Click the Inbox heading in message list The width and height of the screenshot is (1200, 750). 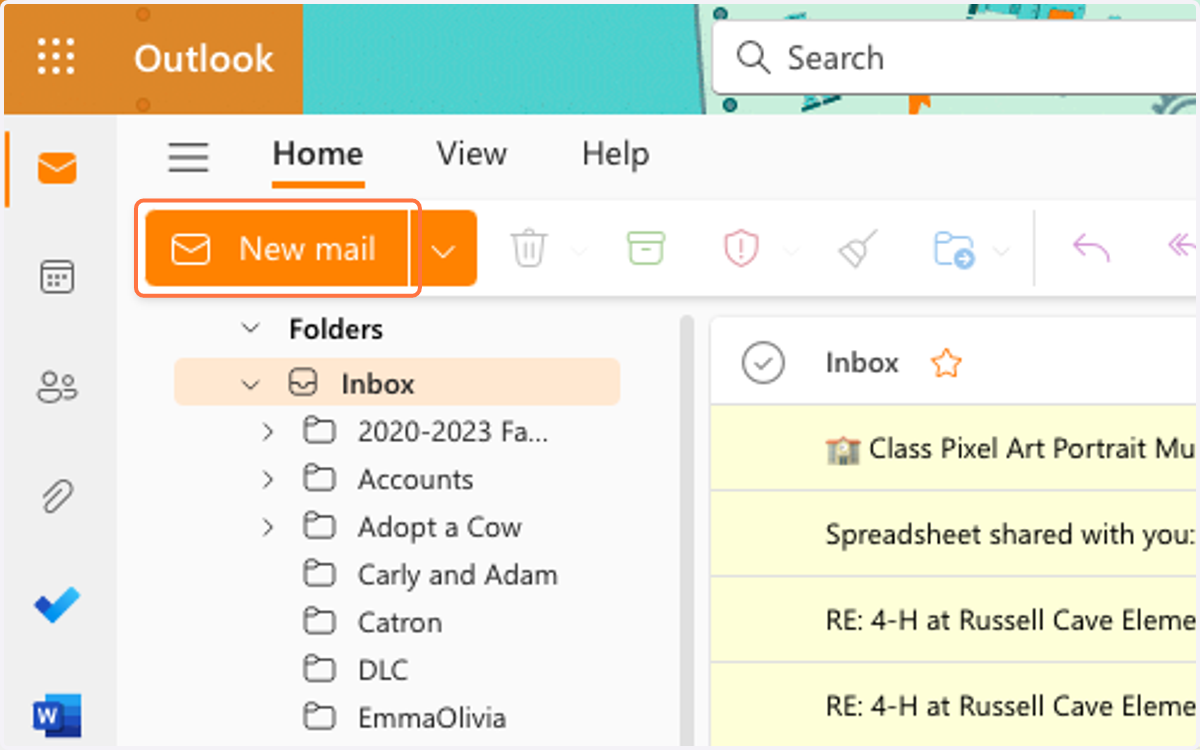(862, 363)
